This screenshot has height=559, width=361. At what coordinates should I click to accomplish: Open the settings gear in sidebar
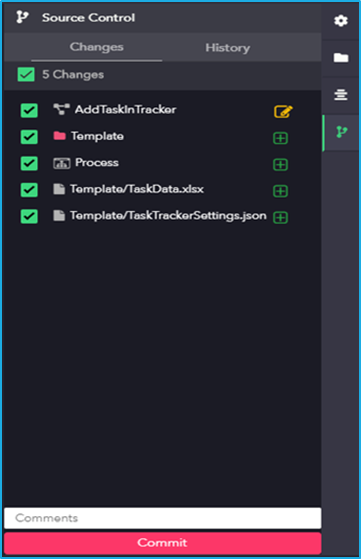point(341,21)
